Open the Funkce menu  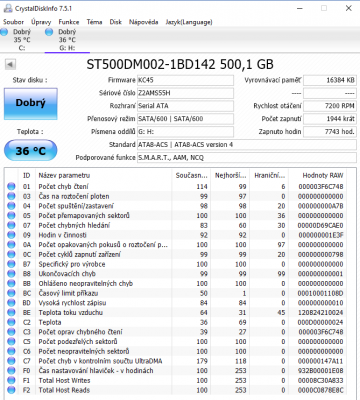pos(69,22)
